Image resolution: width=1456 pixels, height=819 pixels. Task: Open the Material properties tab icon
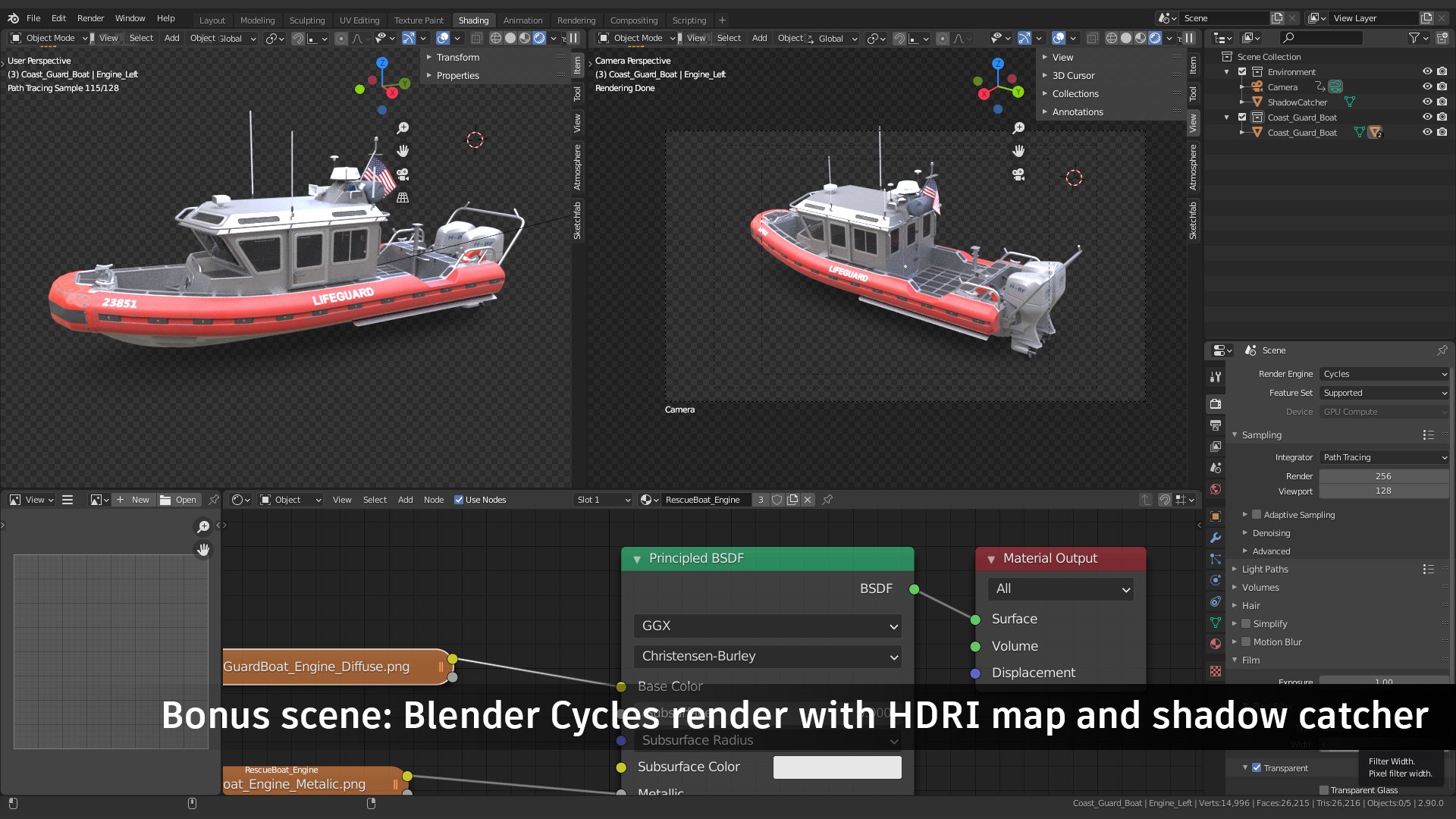pos(1216,644)
